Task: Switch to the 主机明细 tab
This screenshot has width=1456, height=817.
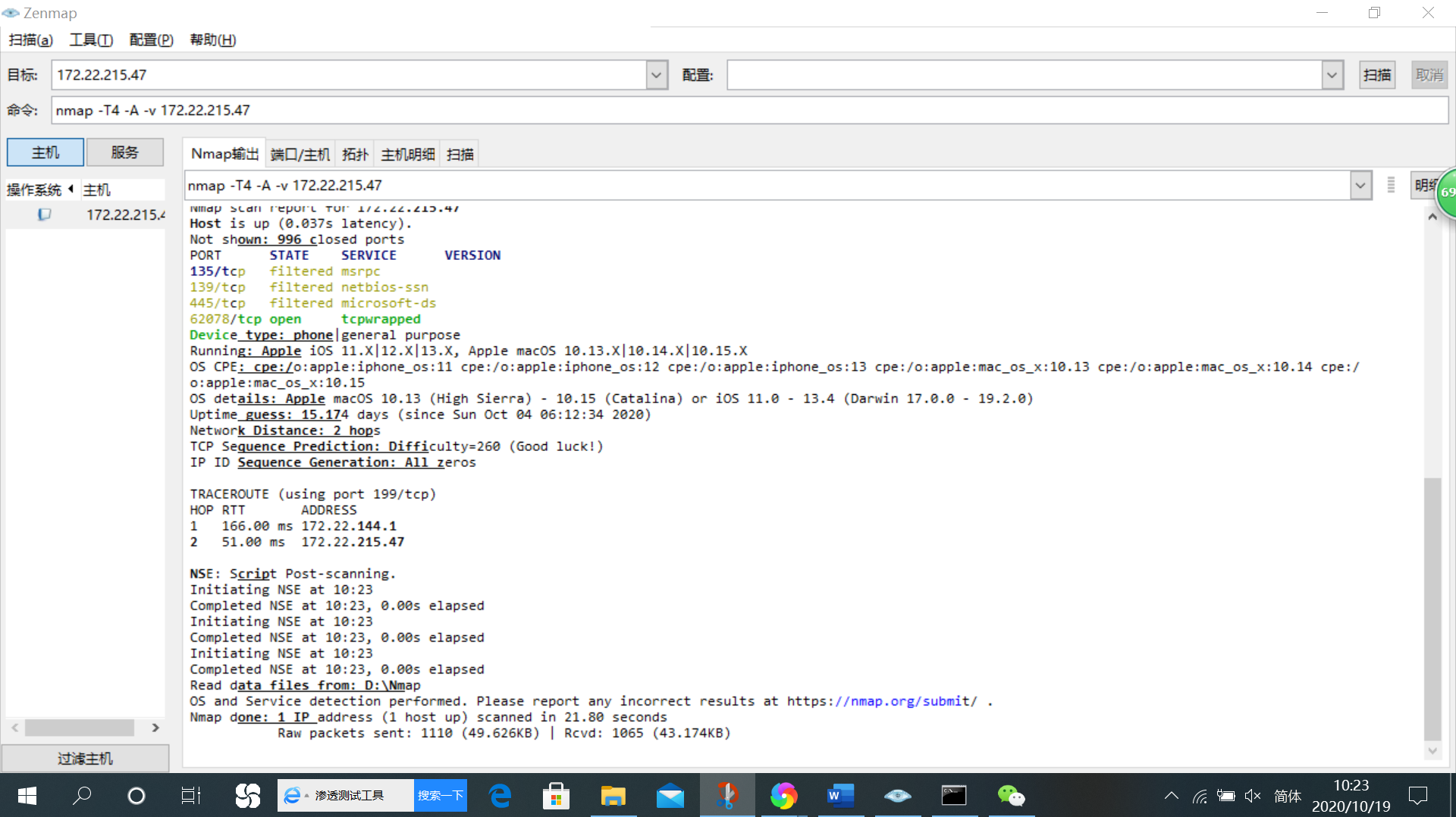Action: coord(408,155)
